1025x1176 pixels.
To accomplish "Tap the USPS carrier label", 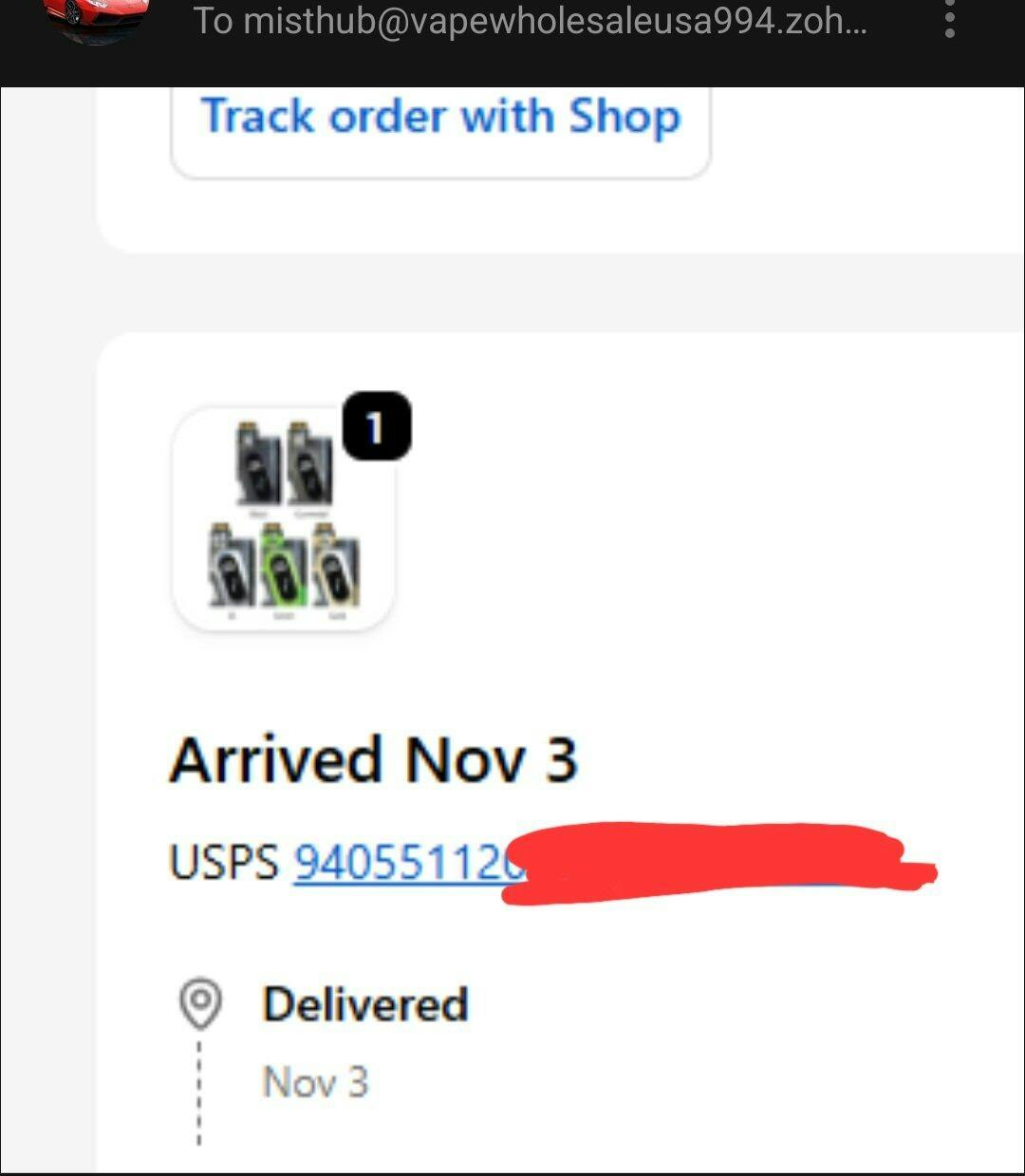I will pyautogui.click(x=224, y=864).
